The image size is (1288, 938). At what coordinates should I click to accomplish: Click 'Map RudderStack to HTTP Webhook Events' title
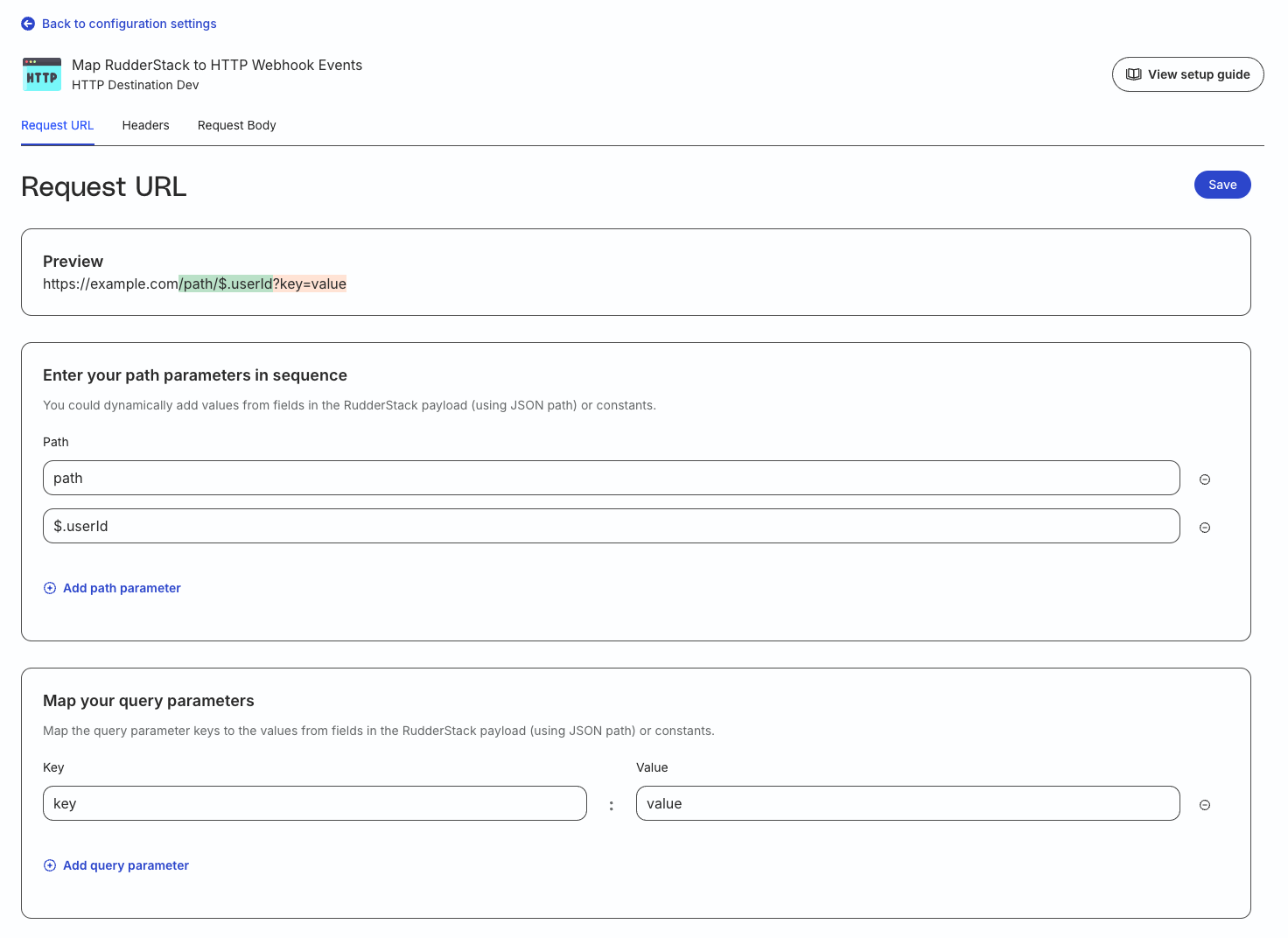(x=217, y=65)
